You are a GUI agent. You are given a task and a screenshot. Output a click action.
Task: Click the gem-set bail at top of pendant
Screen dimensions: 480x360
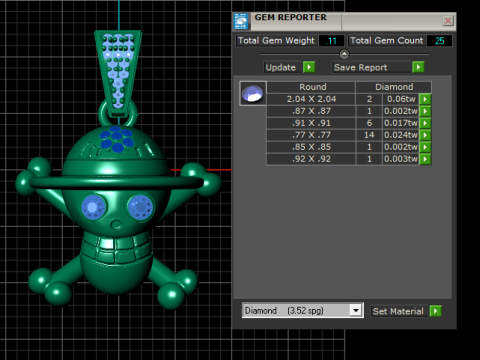118,73
